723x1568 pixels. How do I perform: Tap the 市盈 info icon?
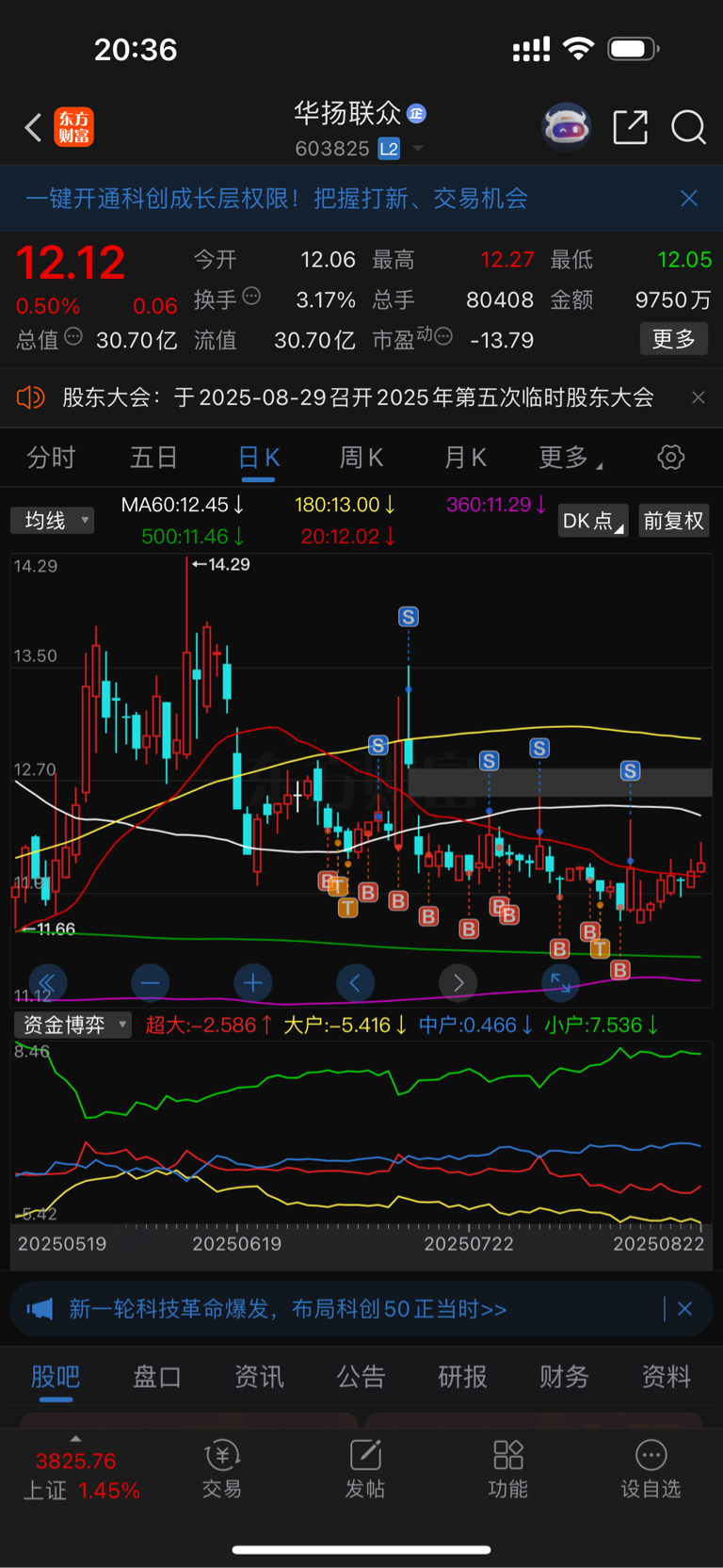click(443, 336)
